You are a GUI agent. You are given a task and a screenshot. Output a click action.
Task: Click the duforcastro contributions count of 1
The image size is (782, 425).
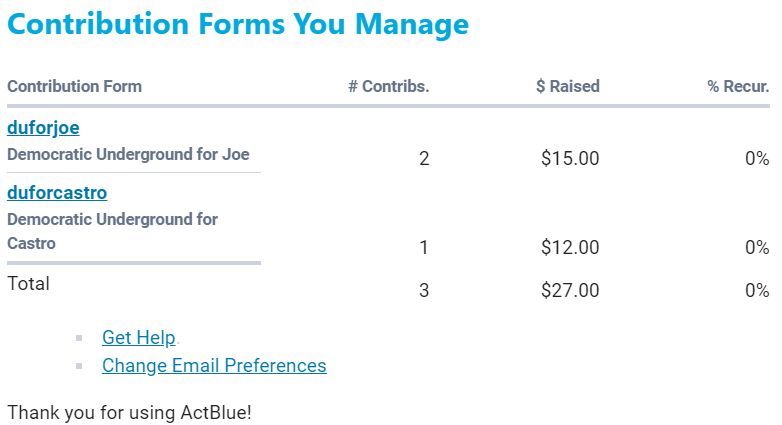click(424, 248)
